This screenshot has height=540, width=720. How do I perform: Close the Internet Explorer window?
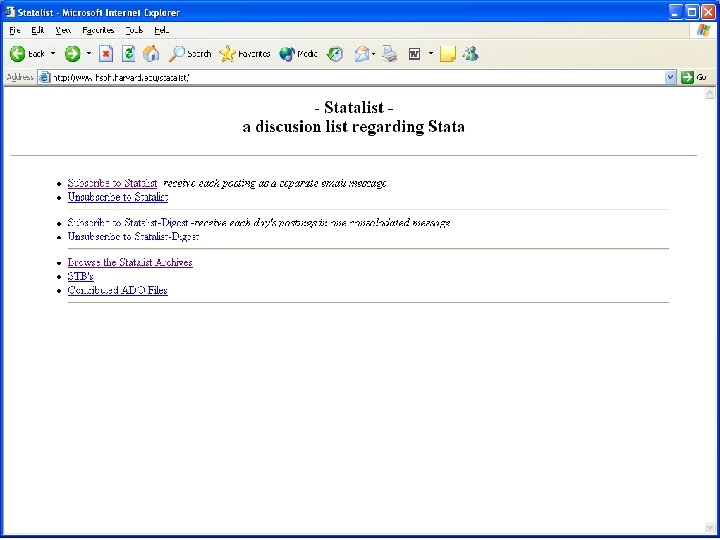coord(708,12)
